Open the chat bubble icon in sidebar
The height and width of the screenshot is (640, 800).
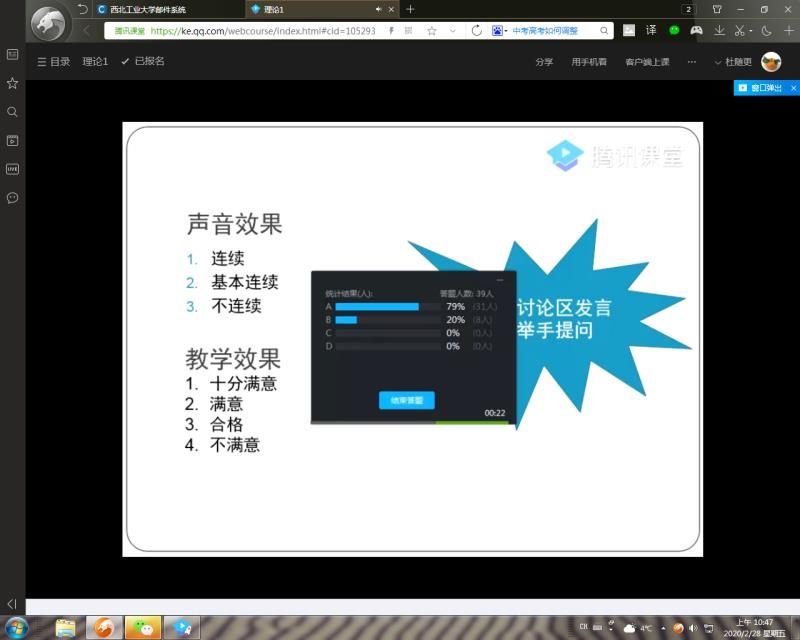[x=12, y=198]
